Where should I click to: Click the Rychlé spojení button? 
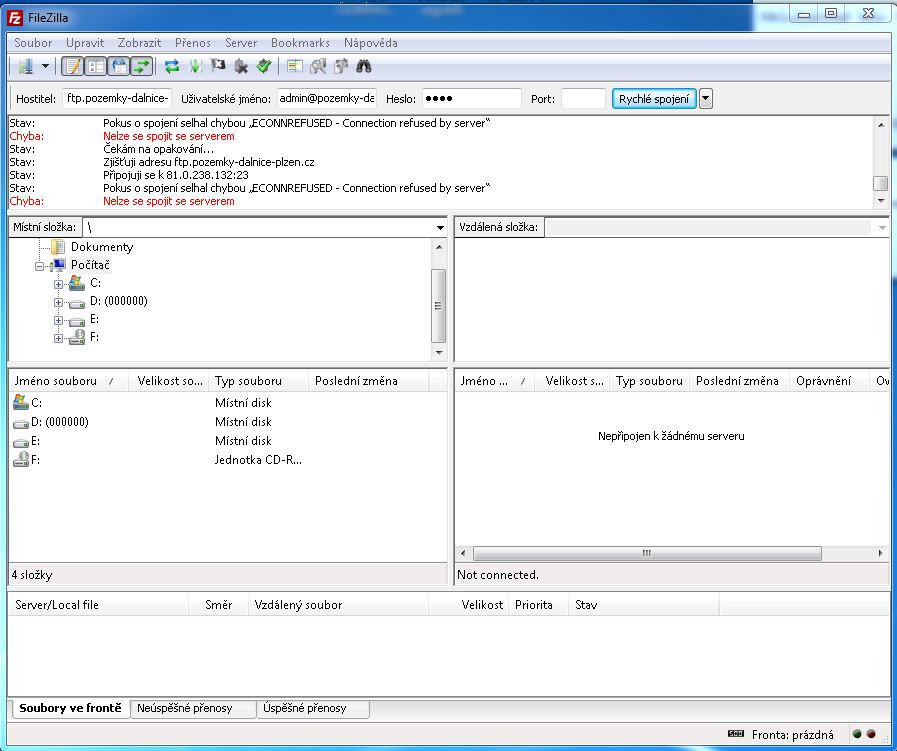coord(654,98)
